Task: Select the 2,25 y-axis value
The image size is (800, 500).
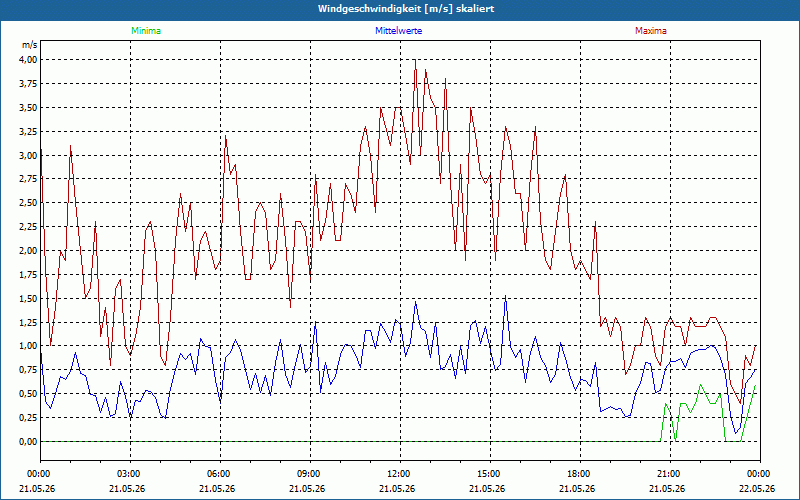Action: pyautogui.click(x=28, y=227)
